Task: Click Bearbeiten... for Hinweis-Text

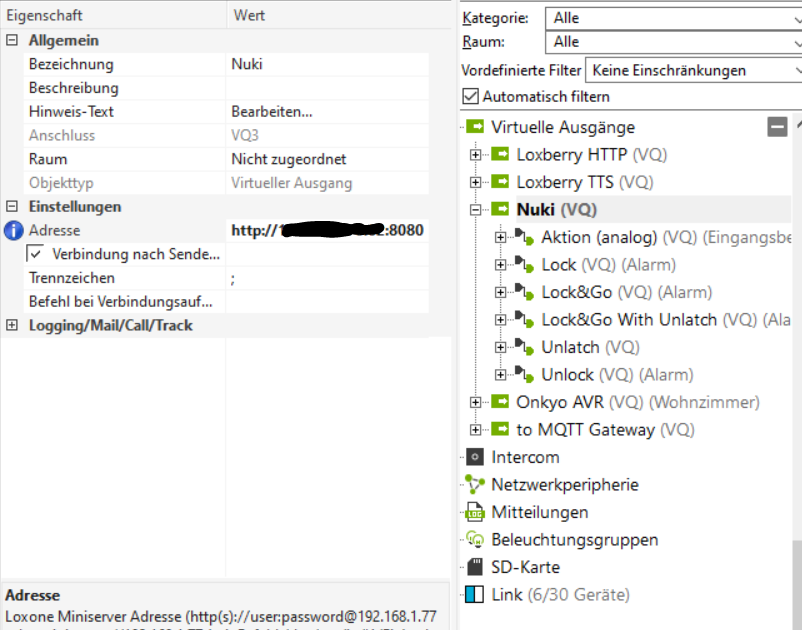Action: click(272, 112)
